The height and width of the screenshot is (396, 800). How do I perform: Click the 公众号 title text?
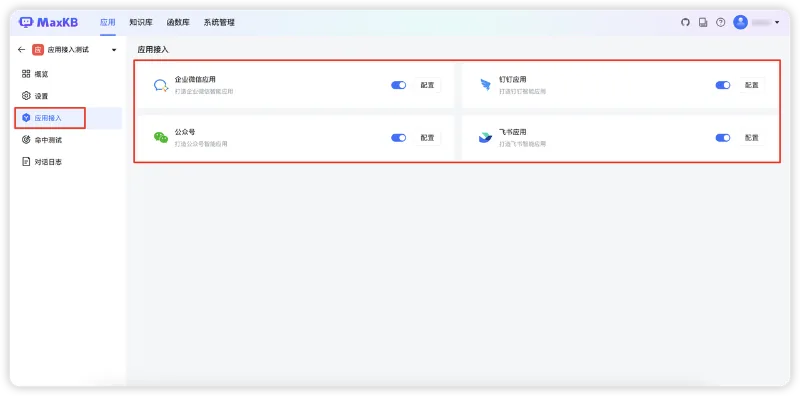pyautogui.click(x=185, y=132)
